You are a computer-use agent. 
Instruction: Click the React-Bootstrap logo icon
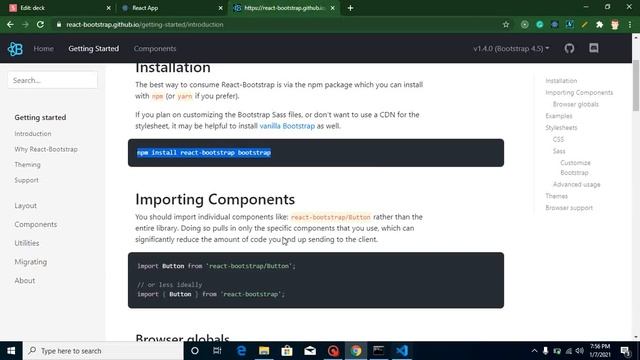(x=15, y=49)
